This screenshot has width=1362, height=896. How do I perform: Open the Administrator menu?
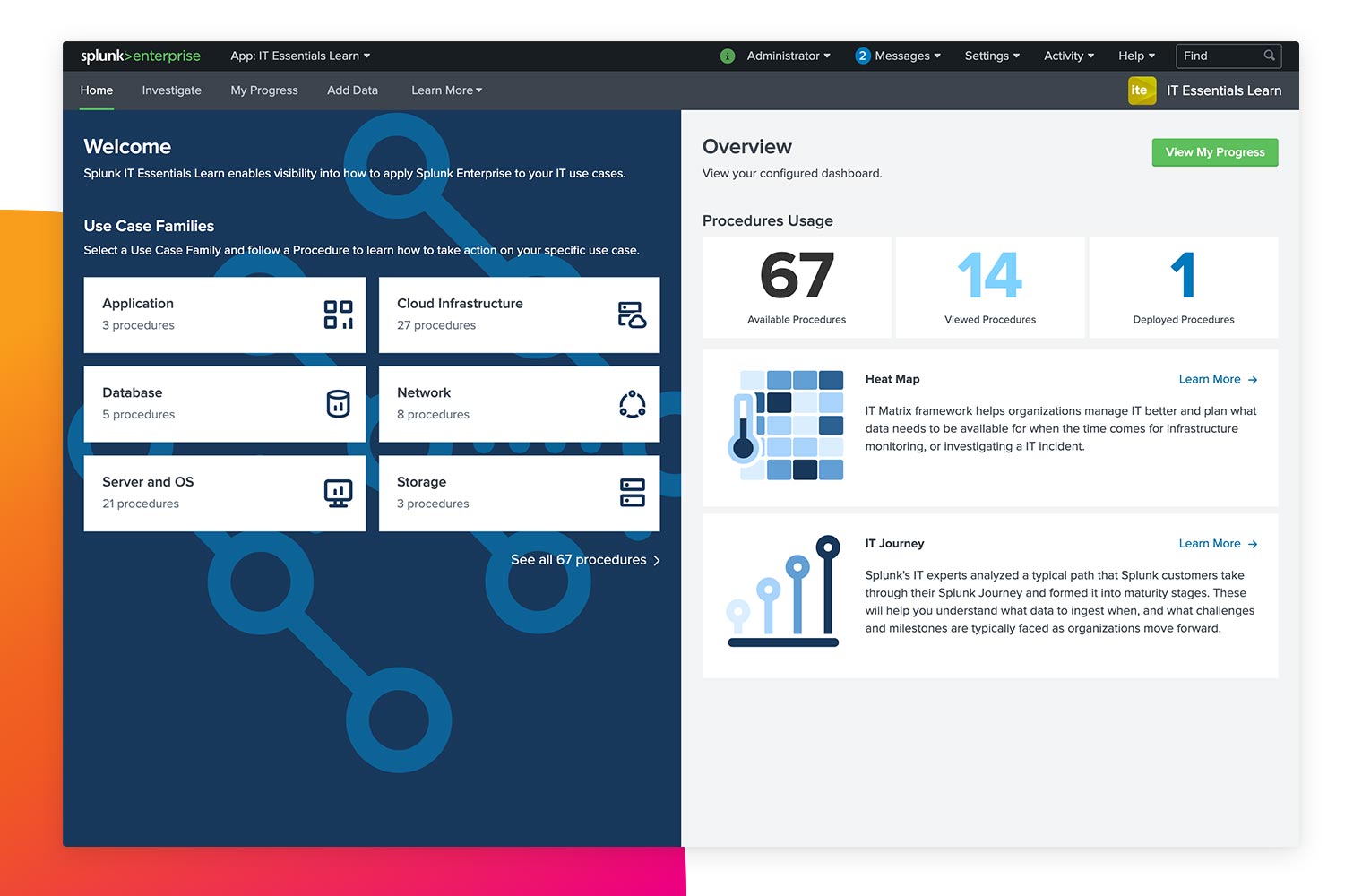(x=789, y=56)
